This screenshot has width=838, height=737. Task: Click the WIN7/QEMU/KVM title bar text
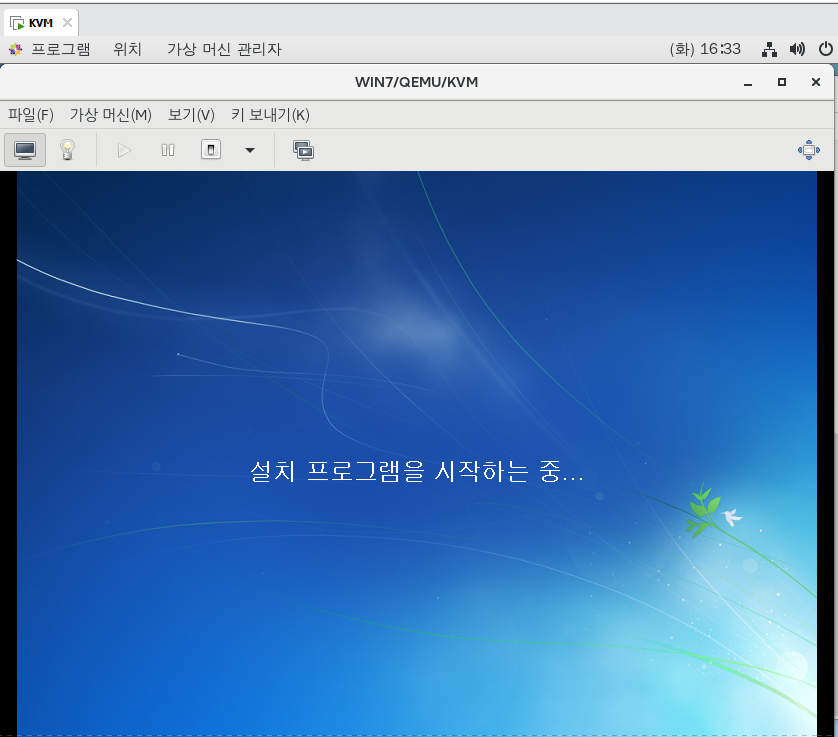coord(416,82)
